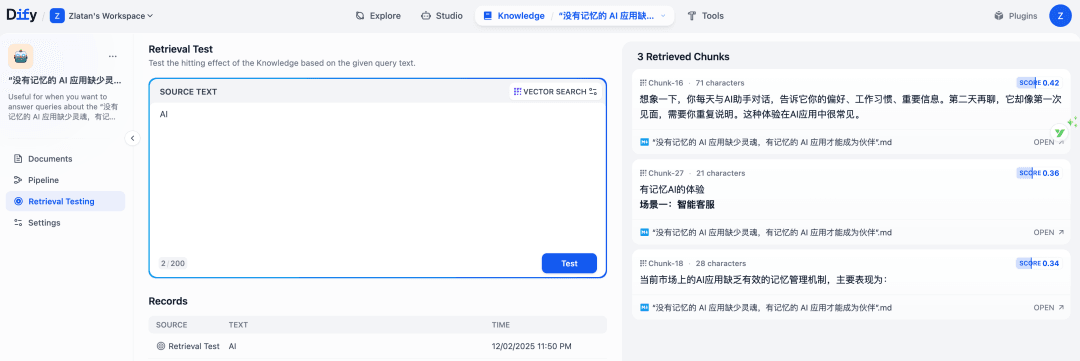
Task: Open Chunk-16 details via OPEN
Action: [1048, 142]
